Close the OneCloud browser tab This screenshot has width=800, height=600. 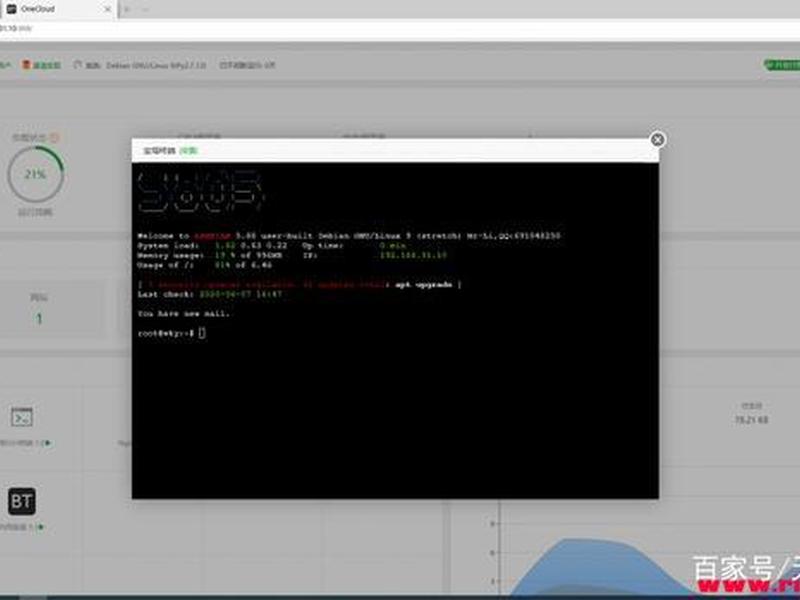108,9
